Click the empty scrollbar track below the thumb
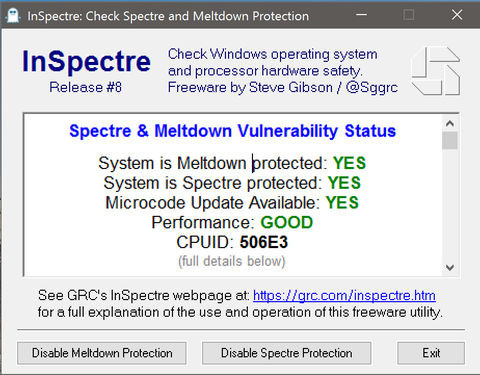The width and height of the screenshot is (480, 375). [450, 204]
